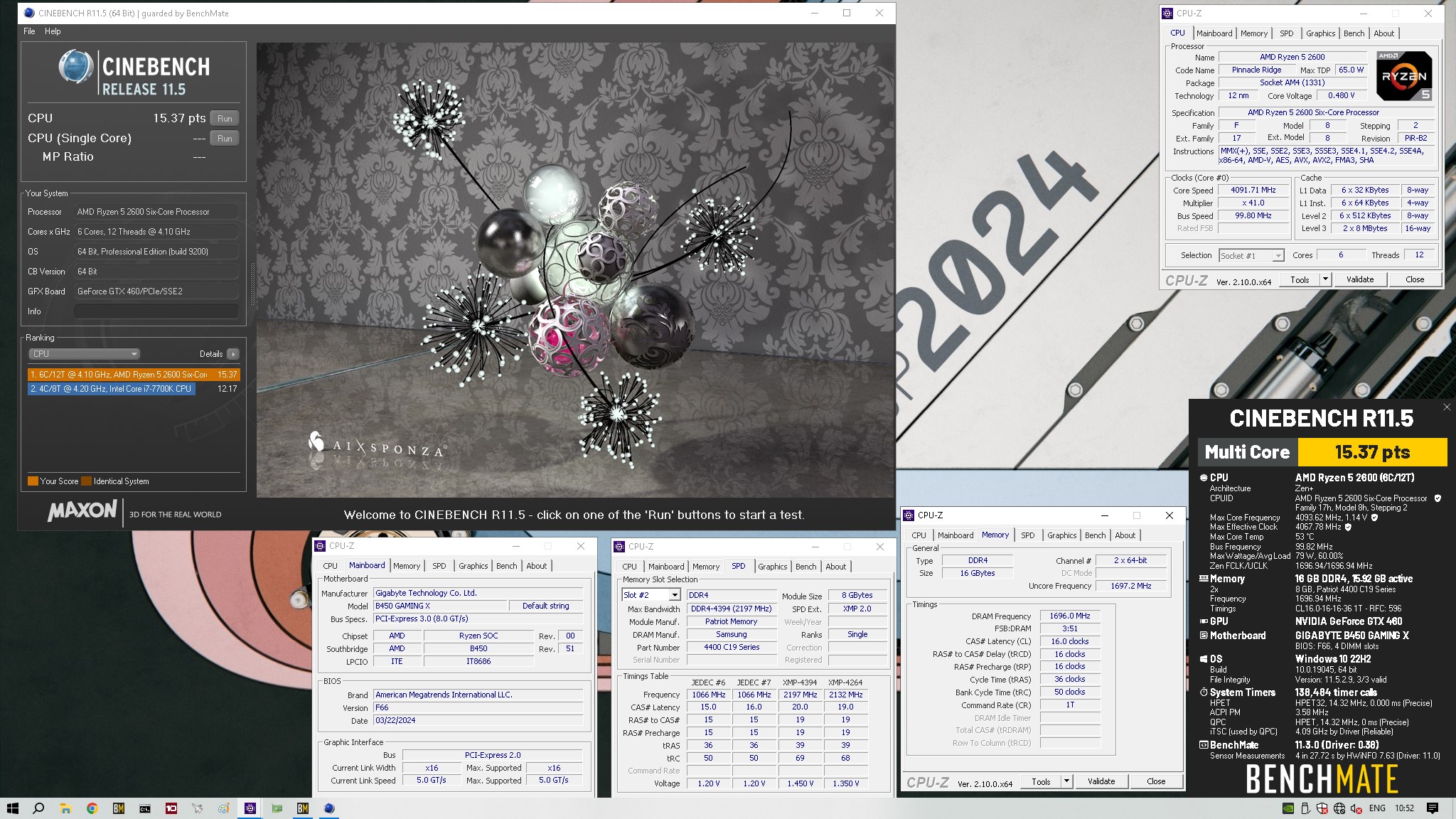This screenshot has width=1456, height=819.
Task: Open network globe tray icon
Action: pyautogui.click(x=1339, y=808)
